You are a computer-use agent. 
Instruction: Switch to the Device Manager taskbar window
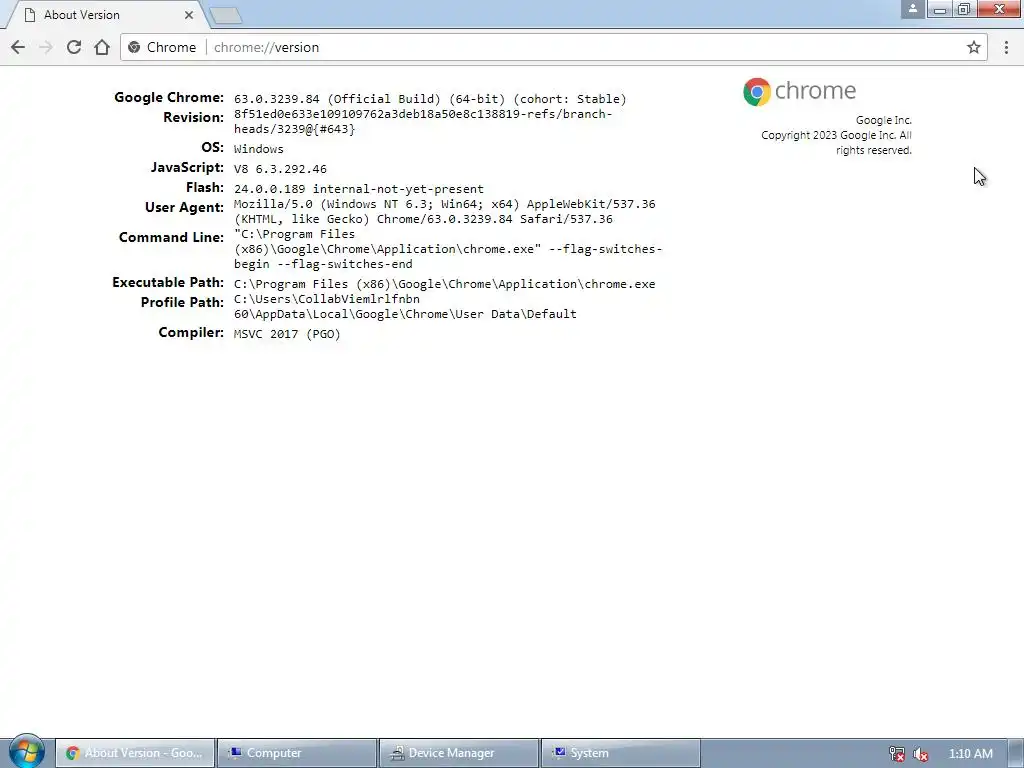point(459,753)
